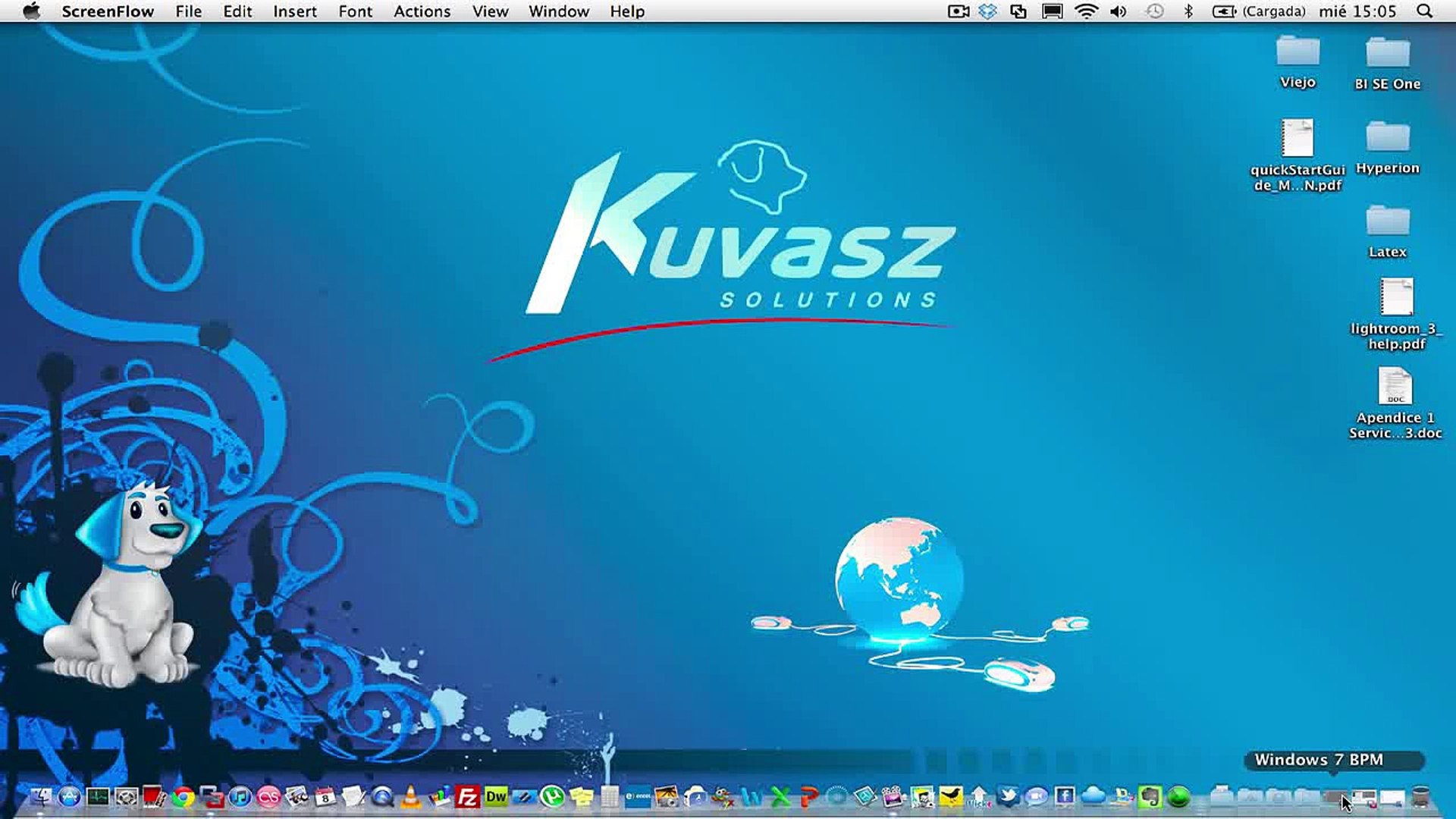Open Evernote from the Dock
Screen dimensions: 1456x819
coord(1150,797)
